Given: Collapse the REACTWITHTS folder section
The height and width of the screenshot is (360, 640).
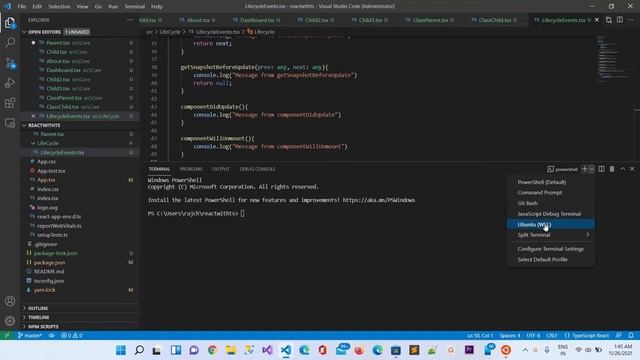Looking at the screenshot, I should click(24, 125).
